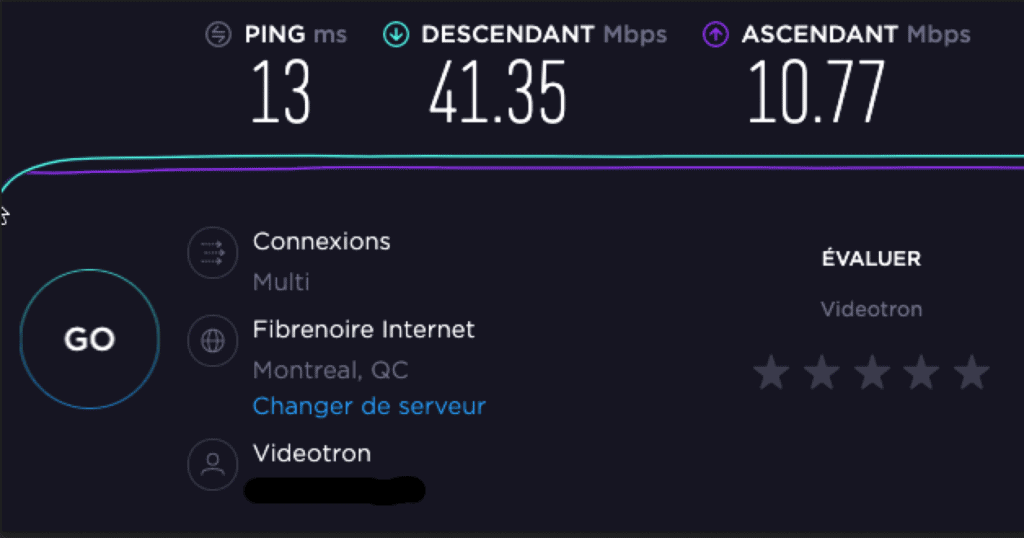Rate Videotron one star
Image resolution: width=1024 pixels, height=538 pixels.
point(771,372)
